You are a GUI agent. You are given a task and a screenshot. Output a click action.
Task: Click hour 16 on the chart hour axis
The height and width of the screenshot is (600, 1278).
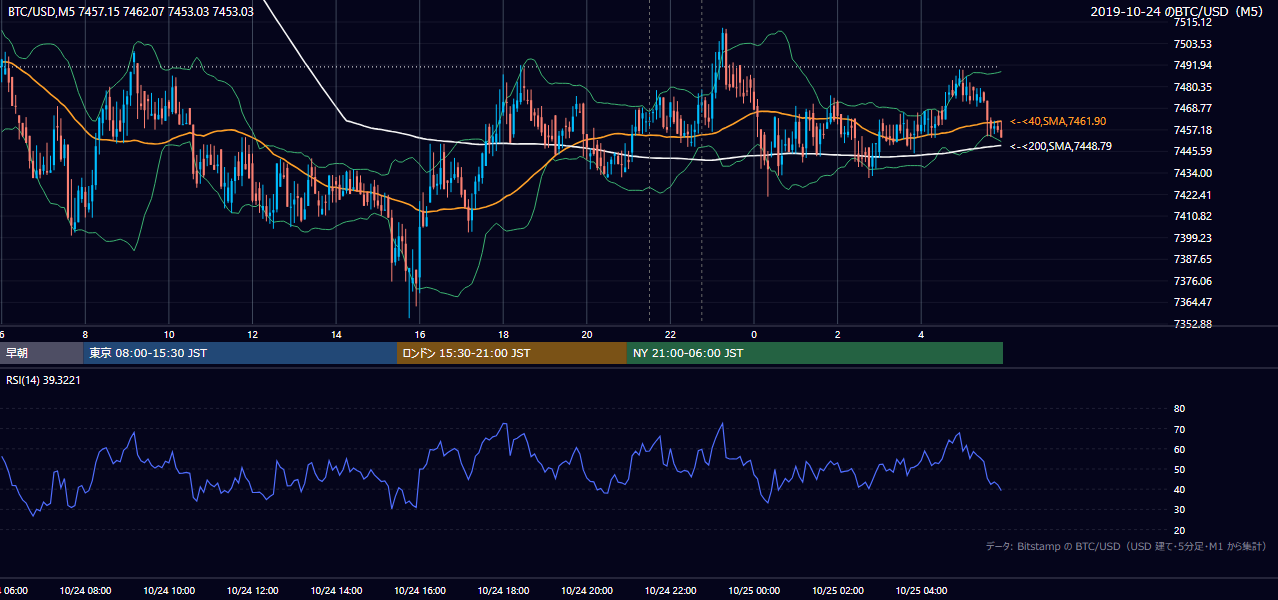point(420,334)
